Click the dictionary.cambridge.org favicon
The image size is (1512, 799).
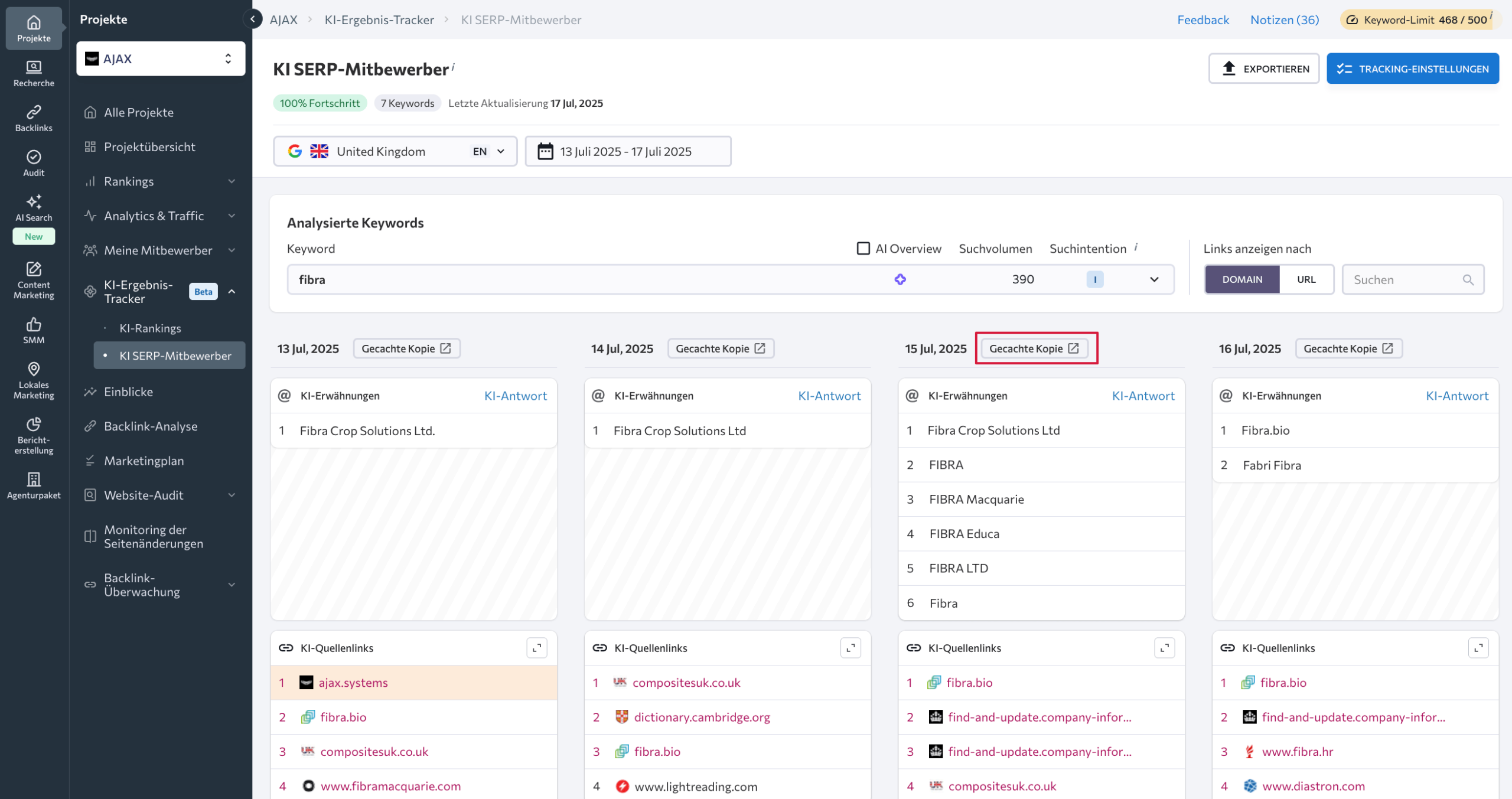(x=621, y=717)
